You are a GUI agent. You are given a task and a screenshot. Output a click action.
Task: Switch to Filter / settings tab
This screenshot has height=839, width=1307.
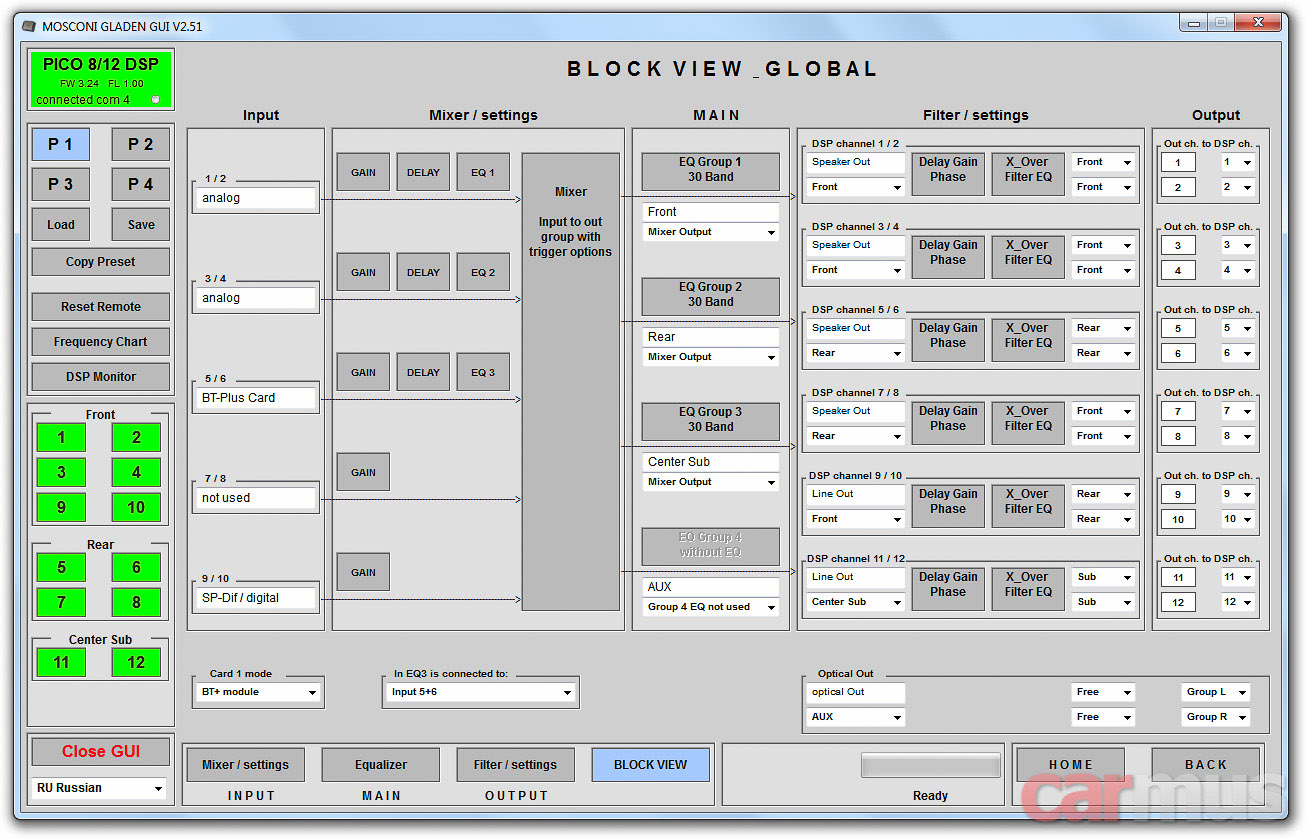point(515,765)
